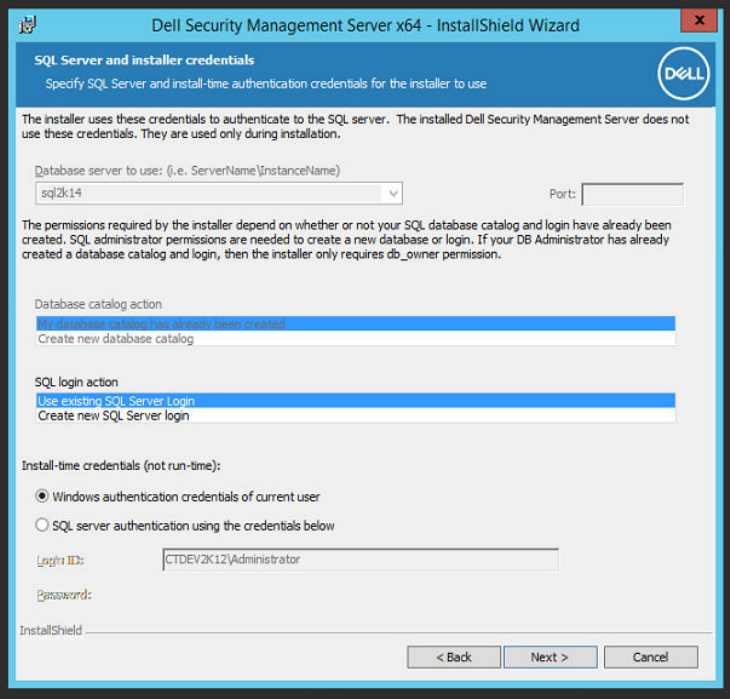This screenshot has width=730, height=699.
Task: Click the 'Install-time credentials (not run-time):' label
Action: (121, 465)
